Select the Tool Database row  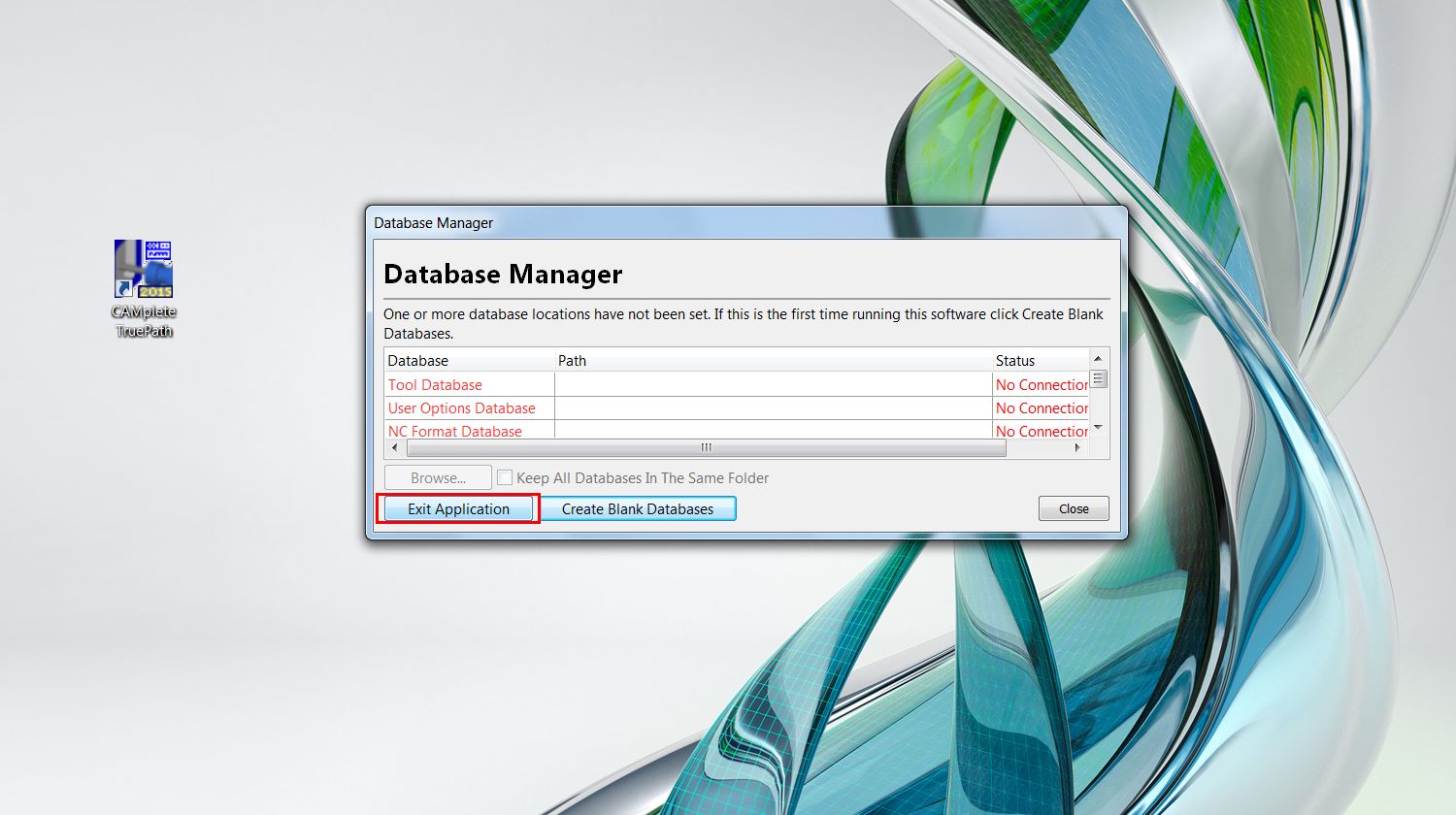736,385
